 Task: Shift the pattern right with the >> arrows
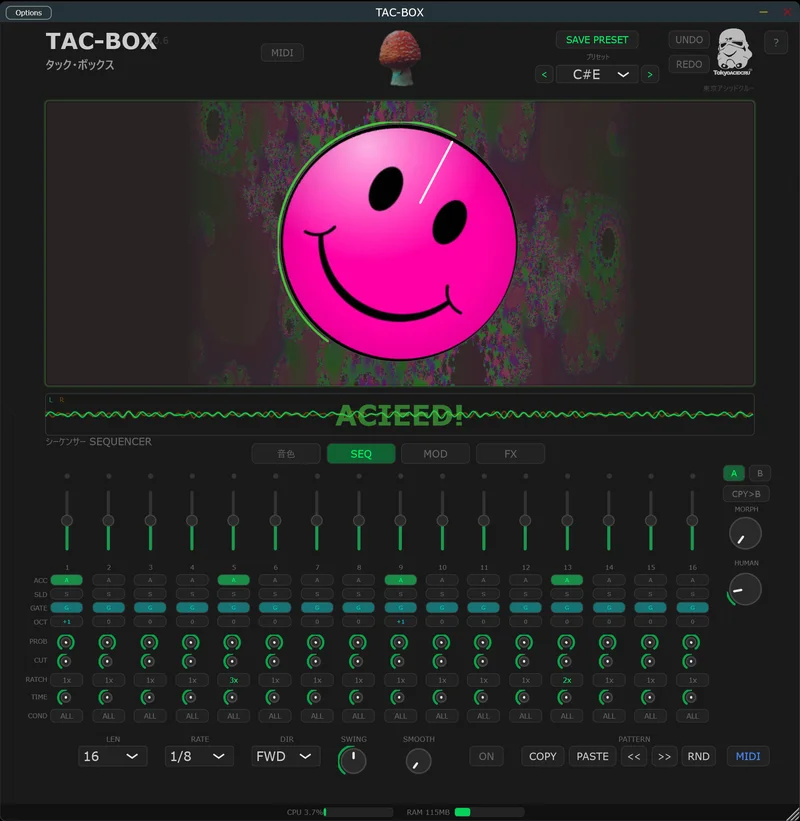click(x=664, y=757)
